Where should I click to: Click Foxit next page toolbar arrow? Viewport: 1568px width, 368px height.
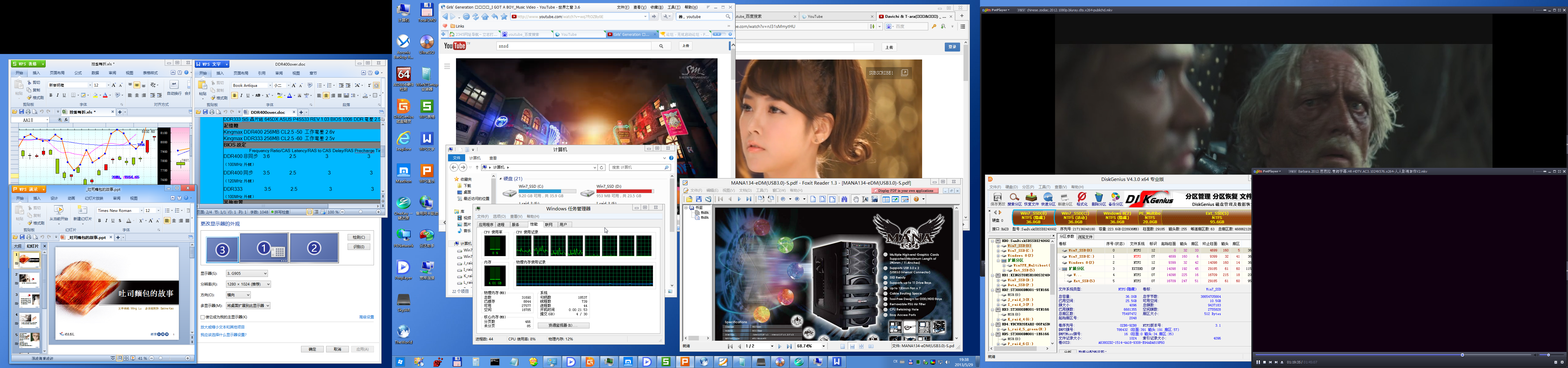coord(740,199)
